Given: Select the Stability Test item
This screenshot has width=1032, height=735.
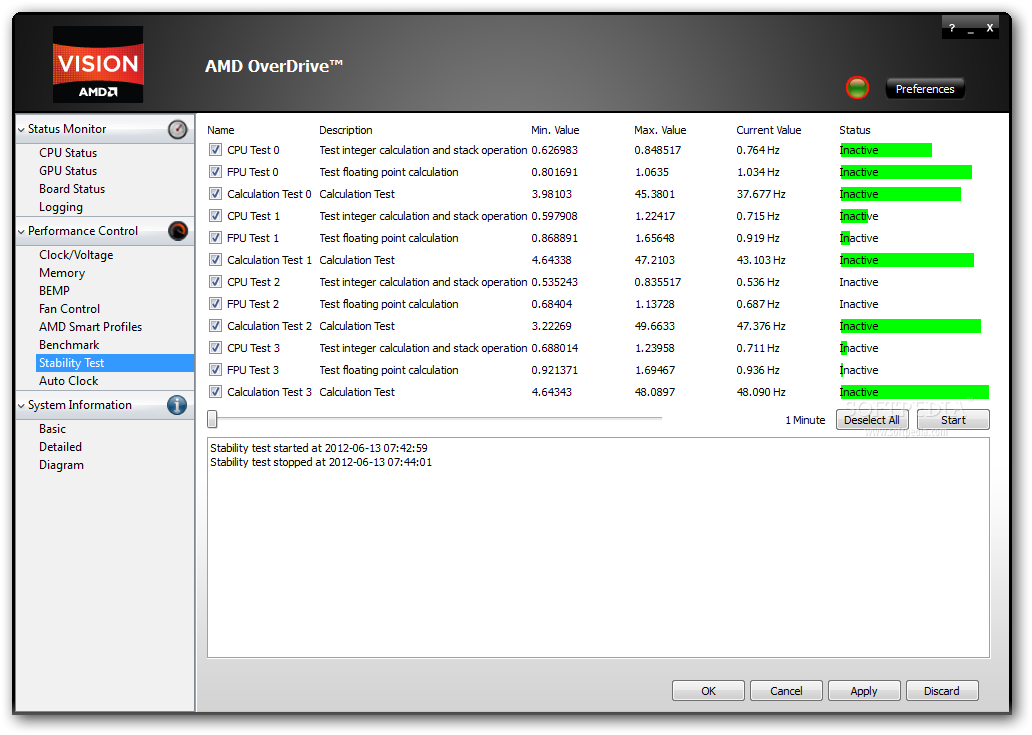Looking at the screenshot, I should (x=115, y=363).
